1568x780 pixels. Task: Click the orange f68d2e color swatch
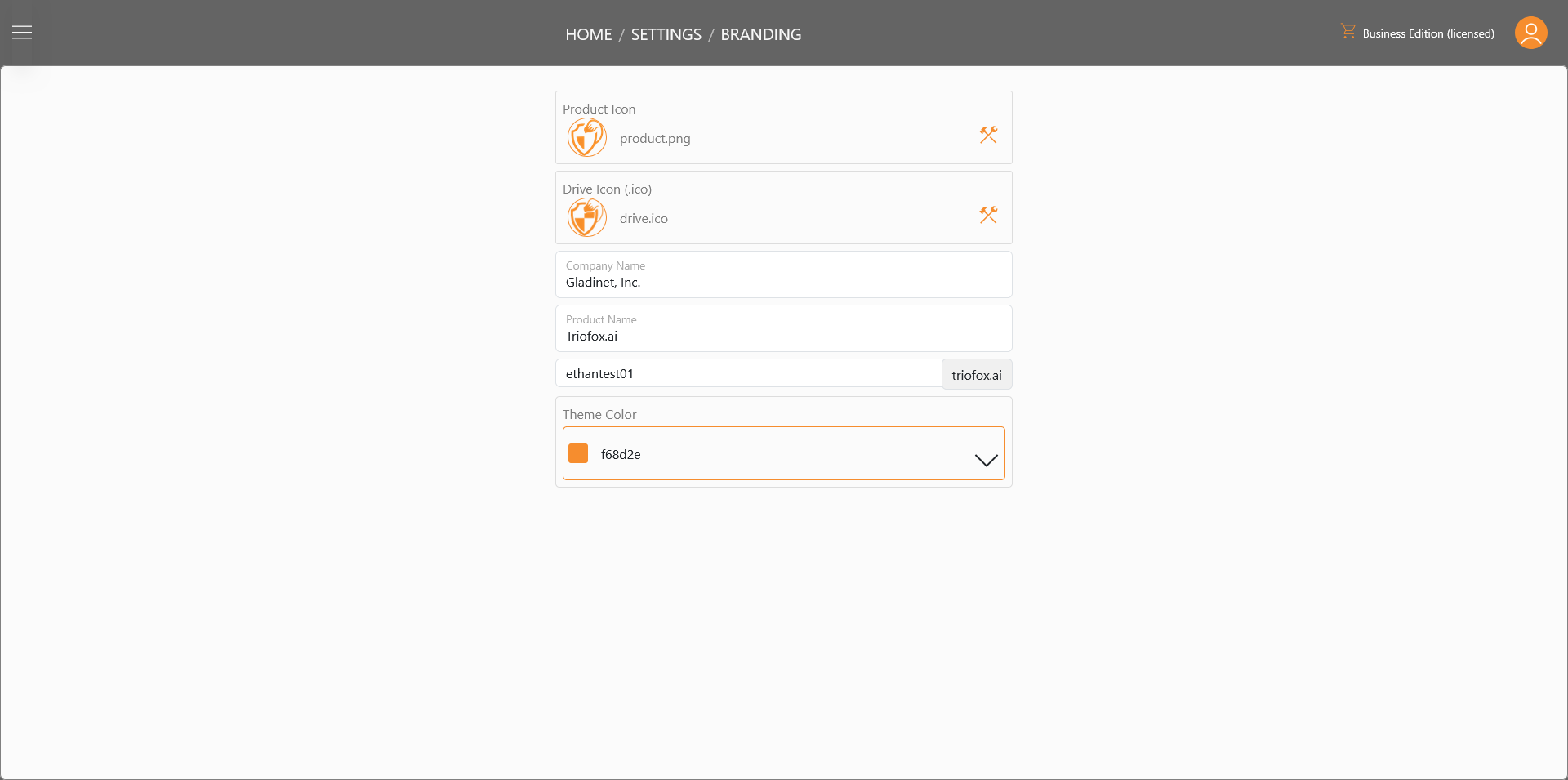pos(578,453)
